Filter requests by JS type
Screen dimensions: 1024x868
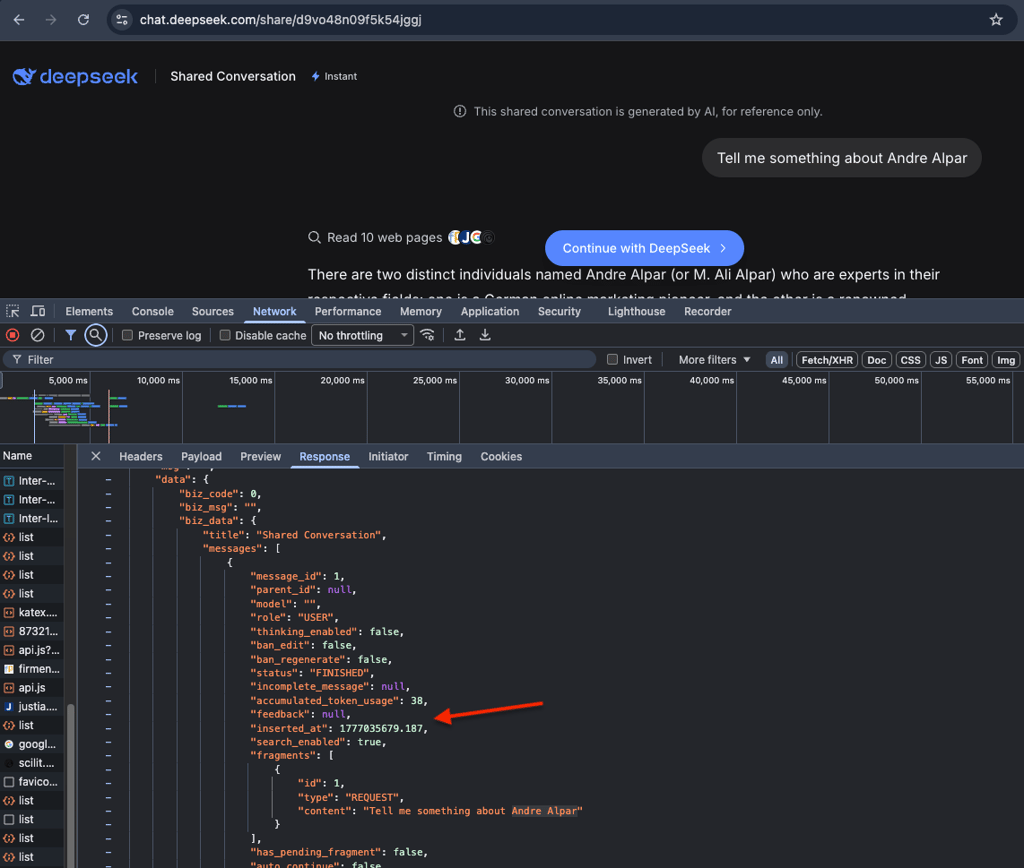click(x=941, y=360)
